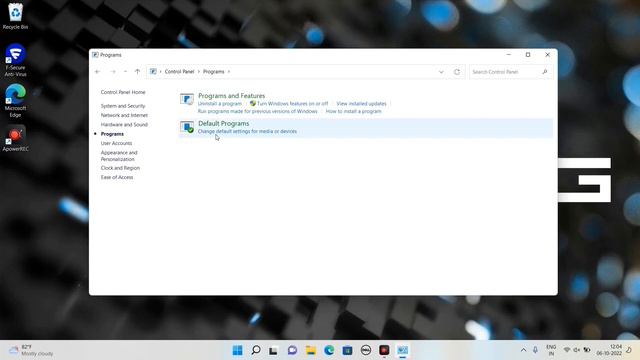Go to Clock and Region
Screen dimensions: 640x360
pyautogui.click(x=120, y=168)
